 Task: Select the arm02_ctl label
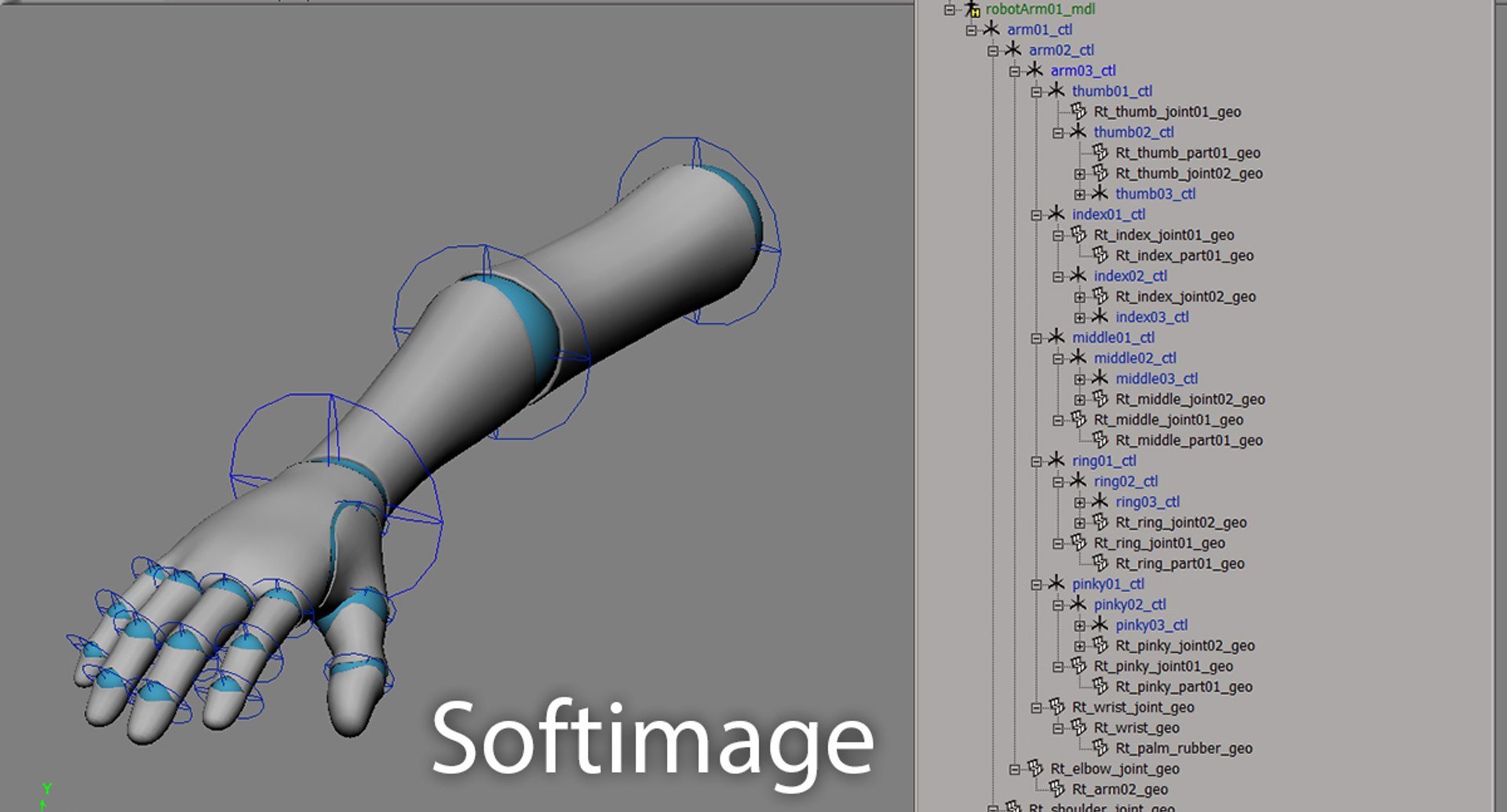(x=1061, y=49)
